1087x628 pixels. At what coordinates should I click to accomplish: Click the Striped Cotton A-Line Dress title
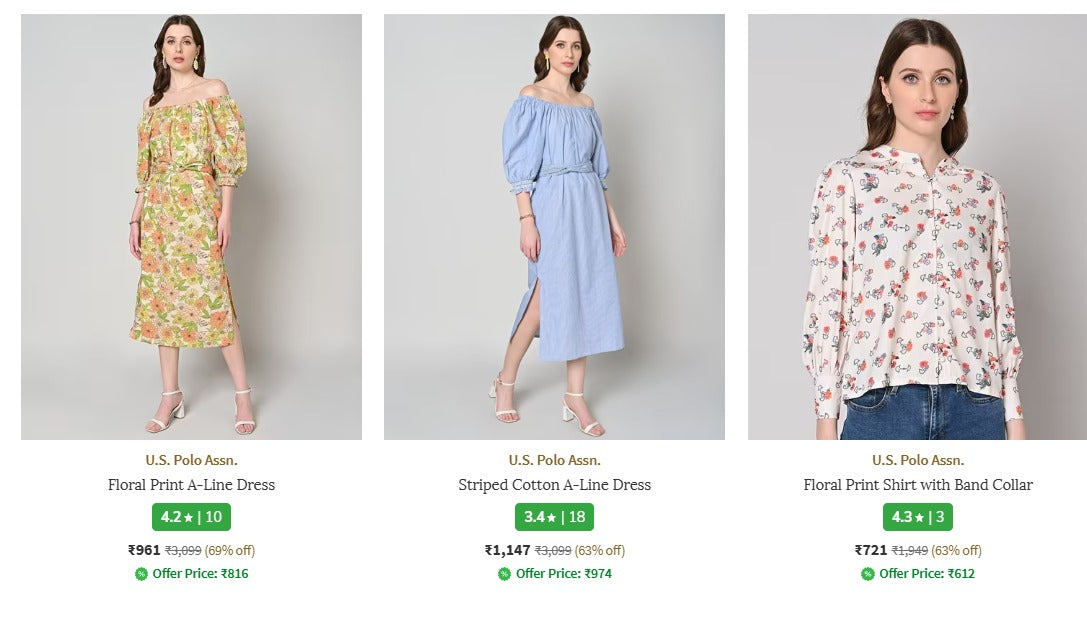point(554,485)
